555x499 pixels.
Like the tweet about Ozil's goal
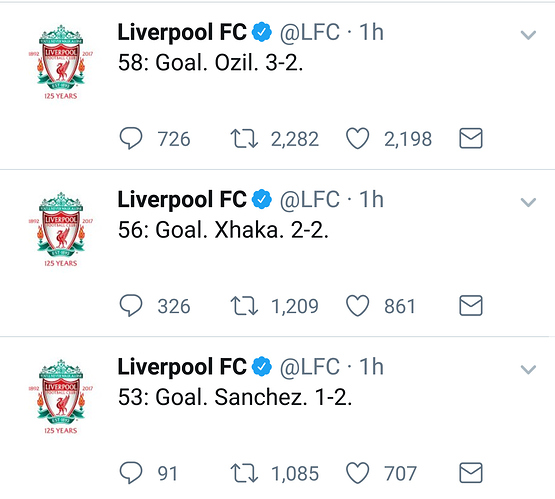[x=357, y=138]
